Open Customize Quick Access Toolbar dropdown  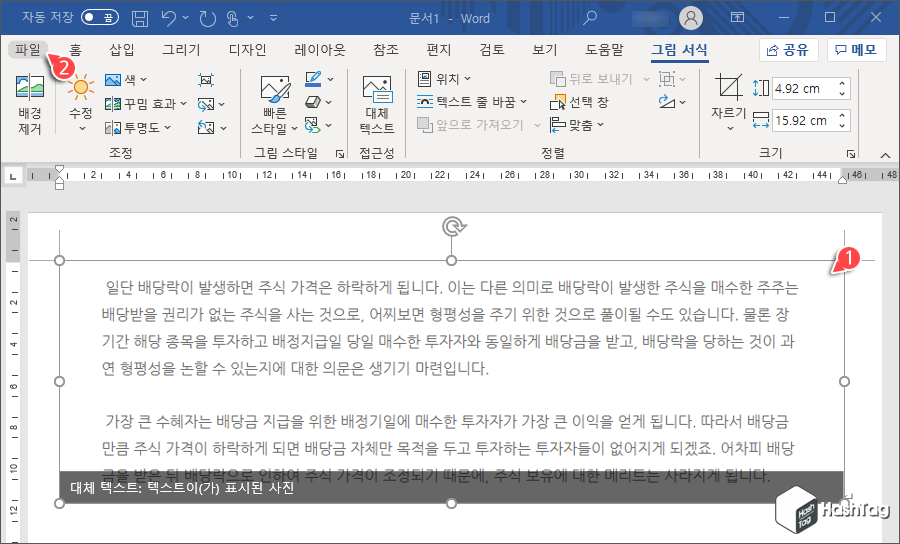point(274,18)
